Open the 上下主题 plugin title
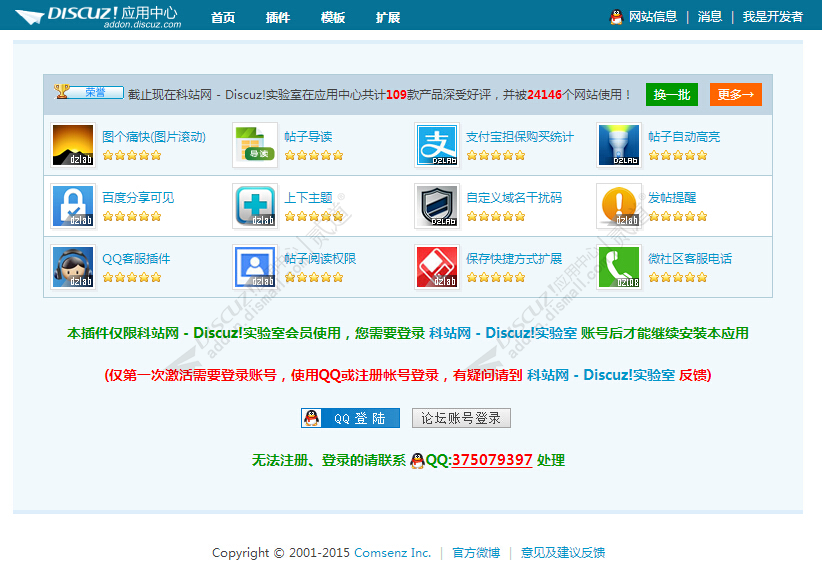822x582 pixels. pyautogui.click(x=308, y=198)
